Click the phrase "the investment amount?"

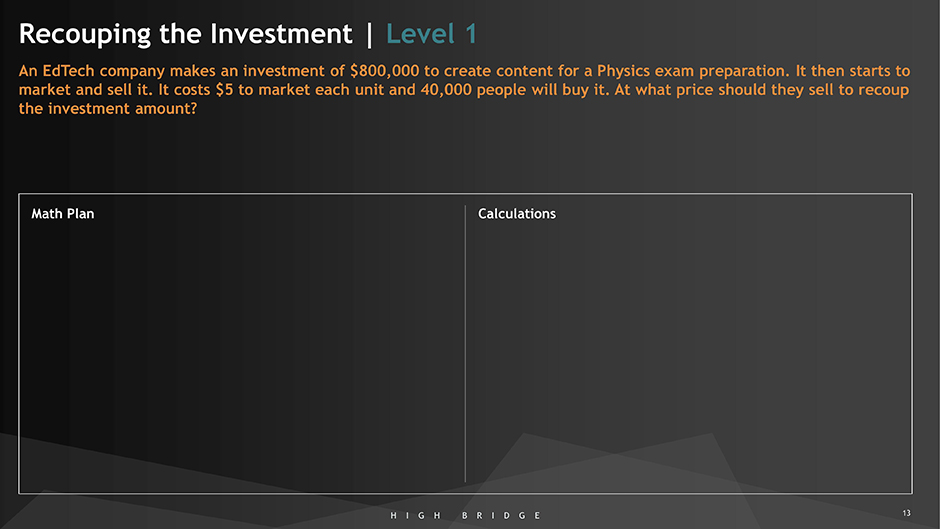tap(107, 108)
